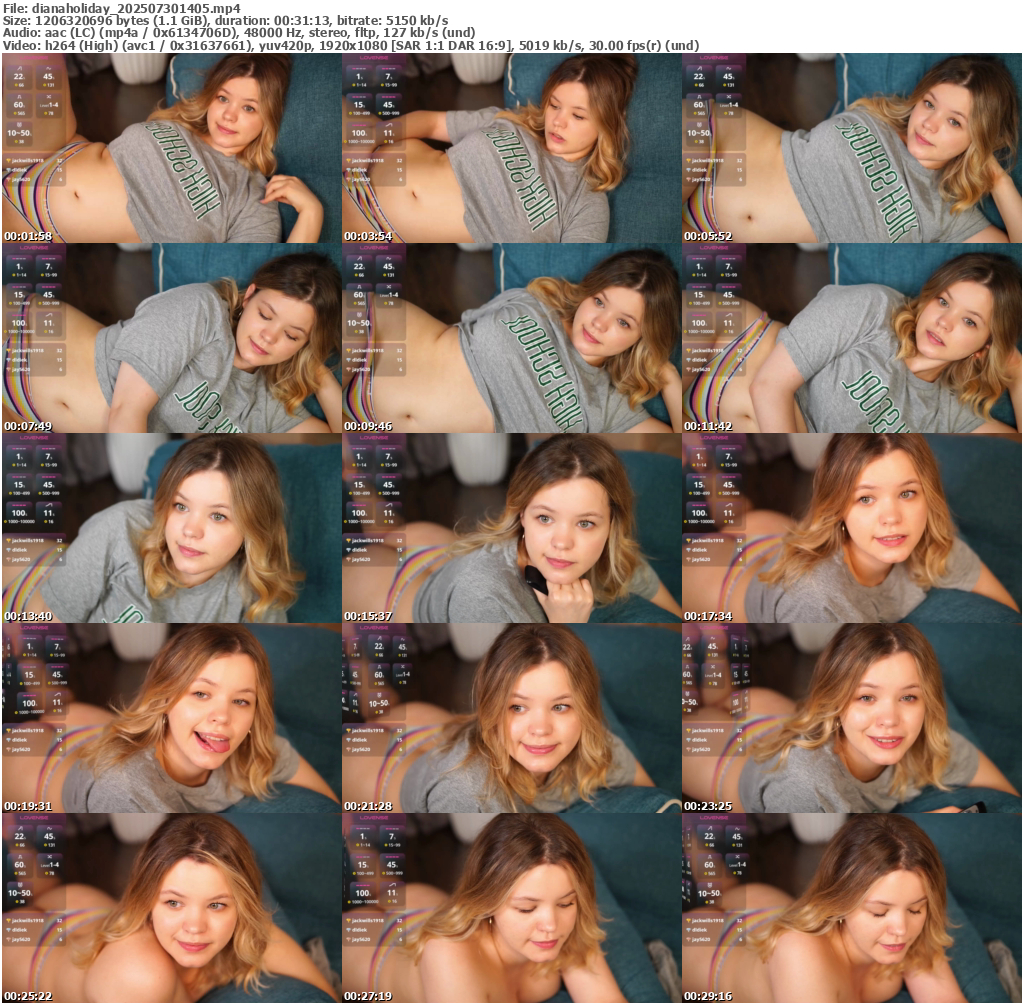Open the frame with timestamp 00:03:54
Screen dimensions: 1024x1003
pos(511,148)
